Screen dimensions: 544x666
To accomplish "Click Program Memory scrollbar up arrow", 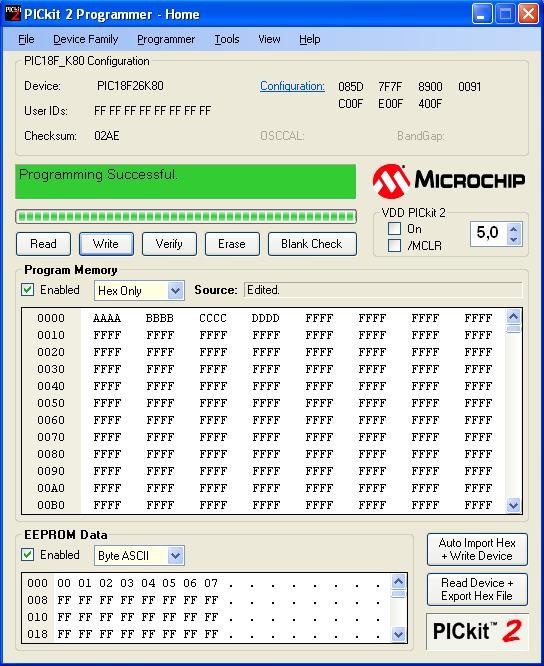I will [513, 316].
